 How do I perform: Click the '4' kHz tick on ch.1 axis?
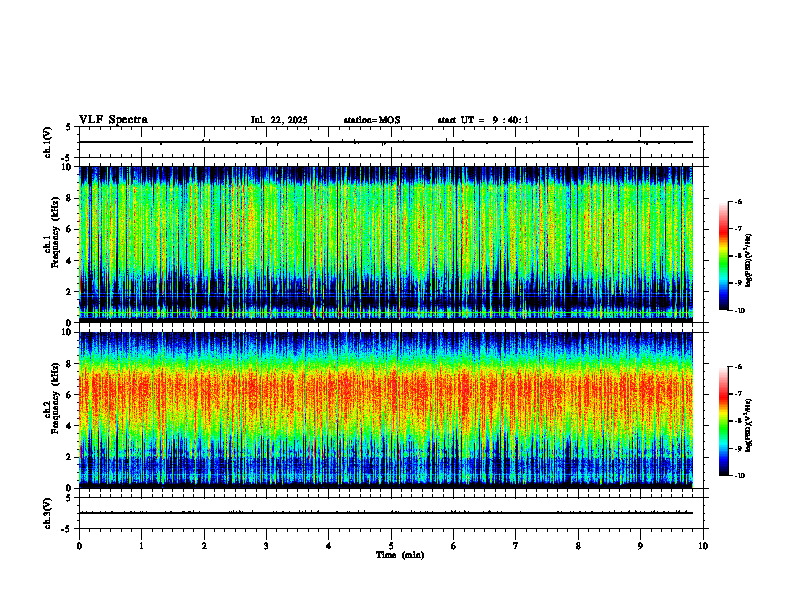[x=71, y=261]
